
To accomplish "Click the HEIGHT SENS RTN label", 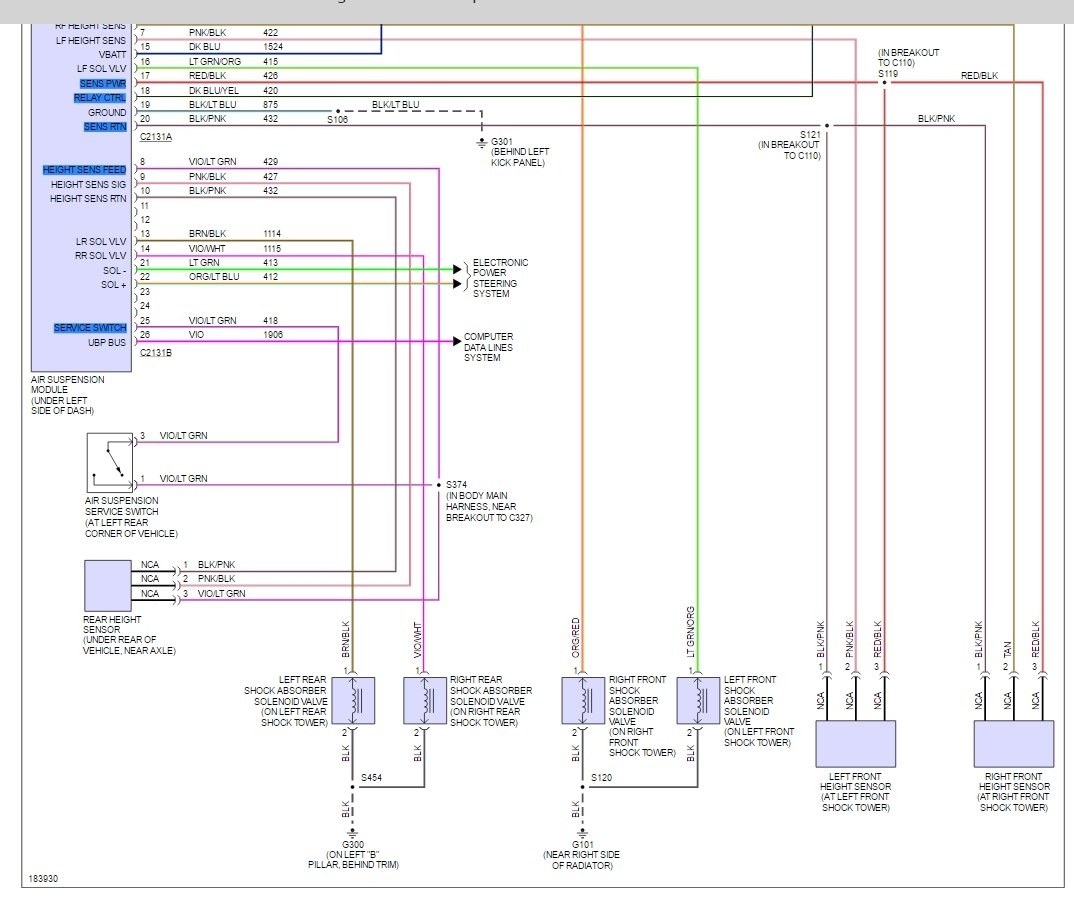I will pyautogui.click(x=88, y=199).
